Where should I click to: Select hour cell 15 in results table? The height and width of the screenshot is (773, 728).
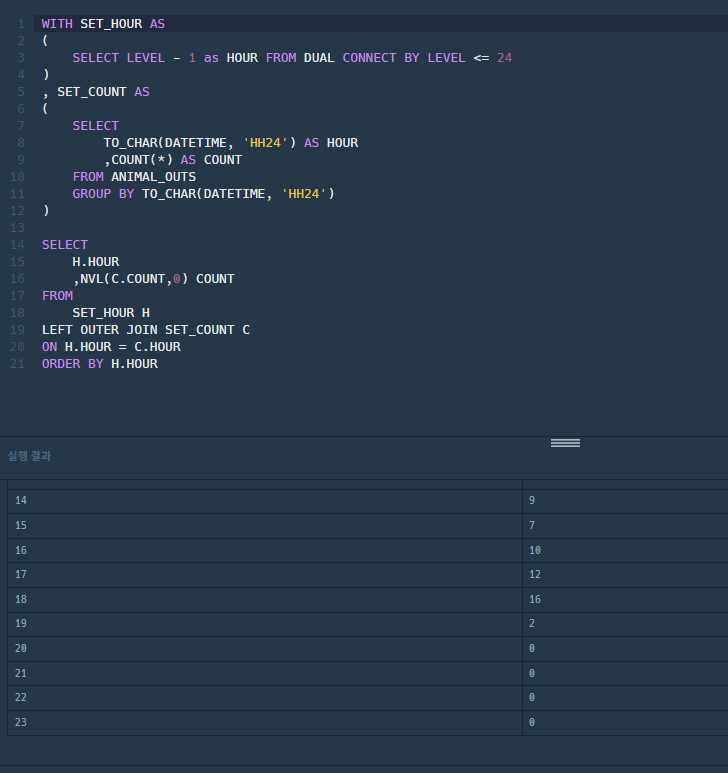(265, 526)
